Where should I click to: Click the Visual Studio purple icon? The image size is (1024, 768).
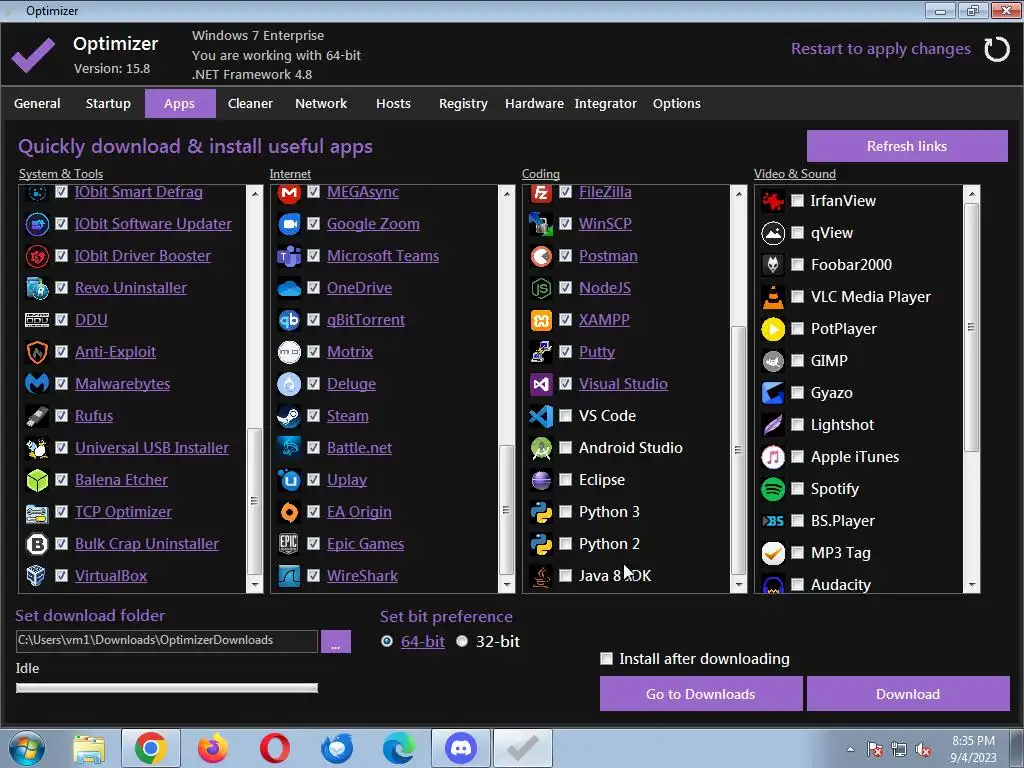[x=541, y=384]
